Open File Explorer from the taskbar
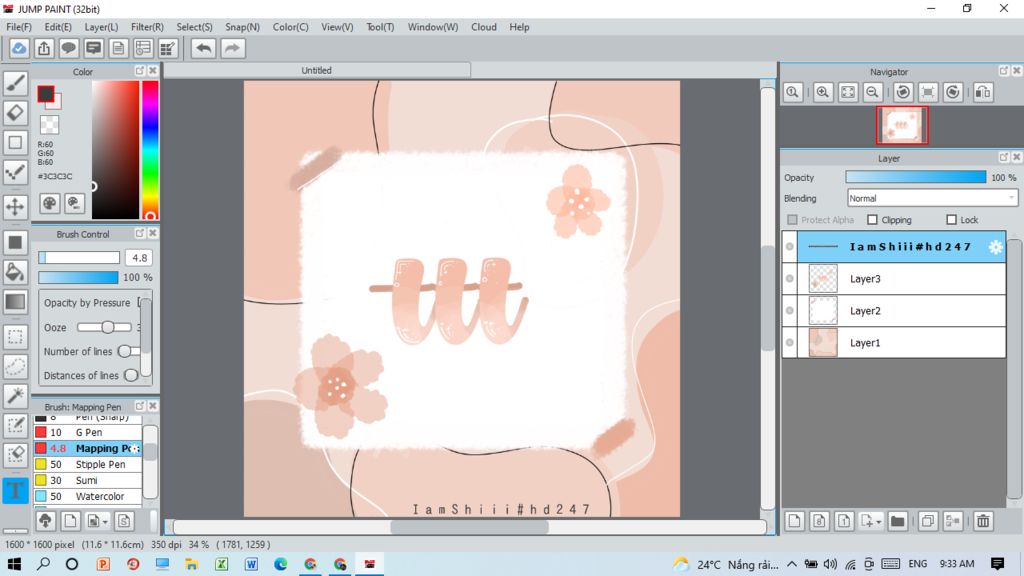 [x=191, y=564]
